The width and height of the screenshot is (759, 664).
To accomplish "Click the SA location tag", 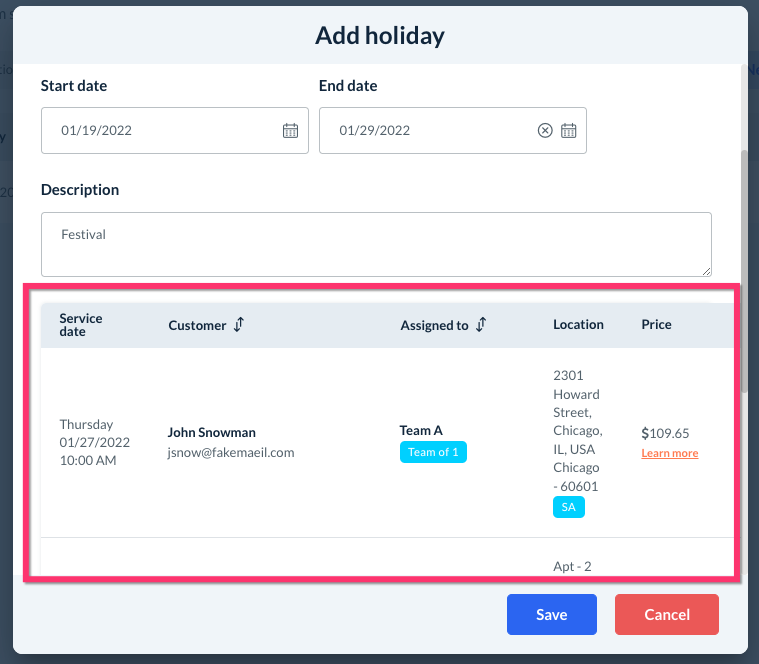I will click(568, 507).
